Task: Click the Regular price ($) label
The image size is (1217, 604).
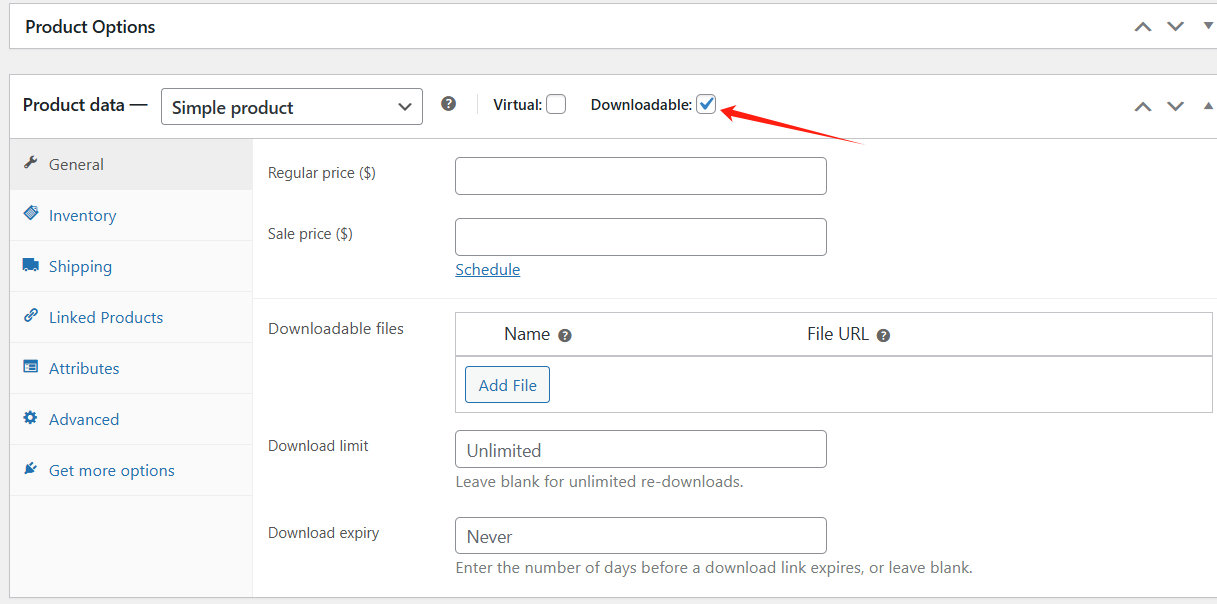Action: 322,173
